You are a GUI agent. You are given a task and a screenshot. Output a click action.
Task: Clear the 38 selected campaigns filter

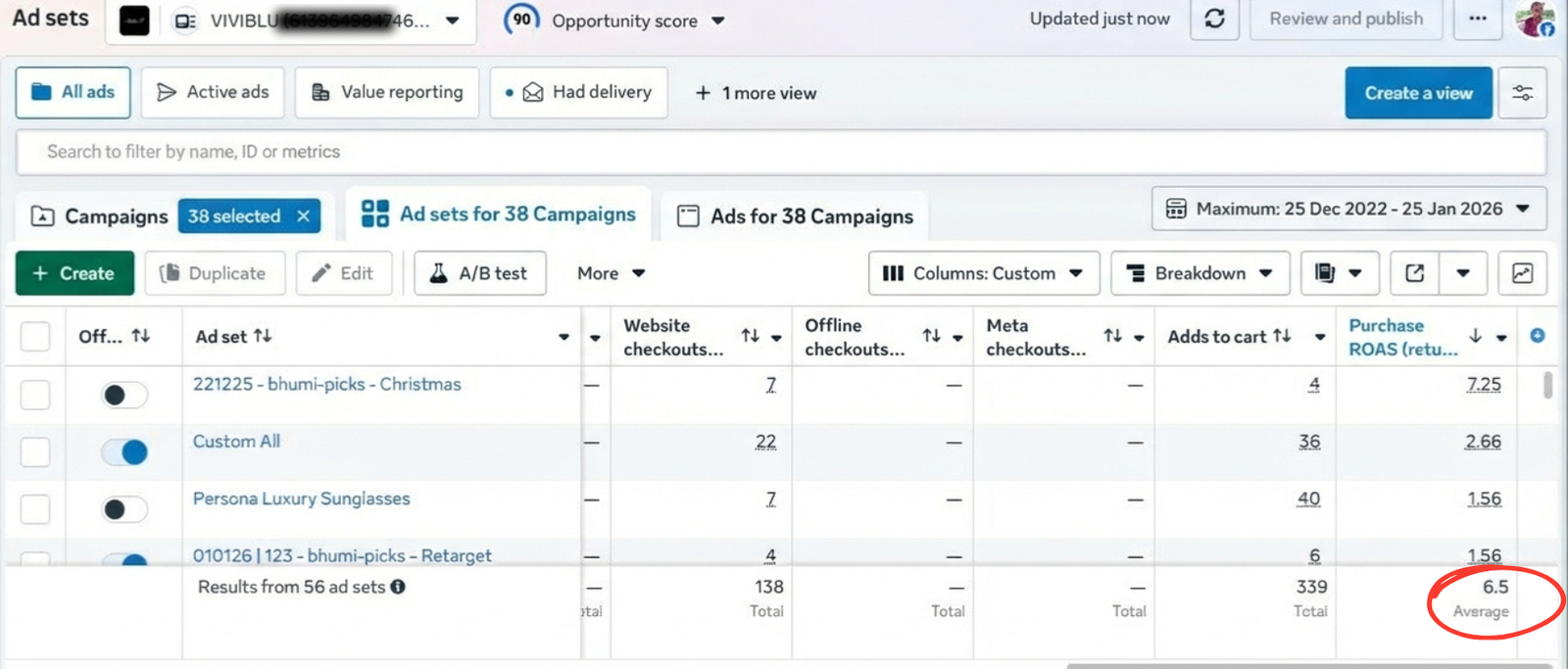pos(304,215)
